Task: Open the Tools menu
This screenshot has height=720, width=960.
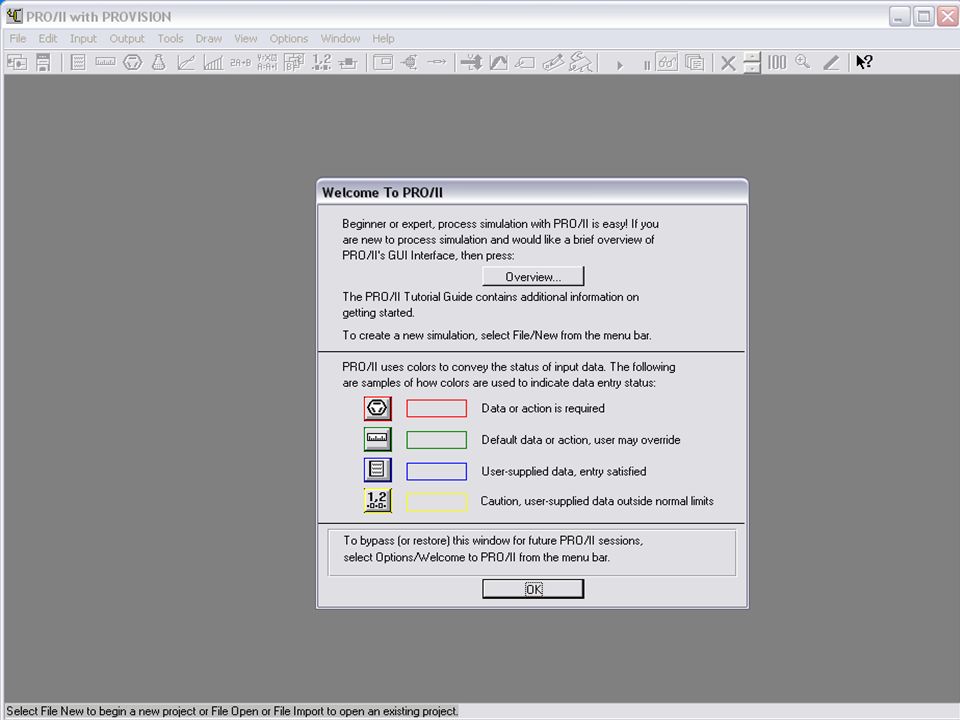Action: point(170,39)
